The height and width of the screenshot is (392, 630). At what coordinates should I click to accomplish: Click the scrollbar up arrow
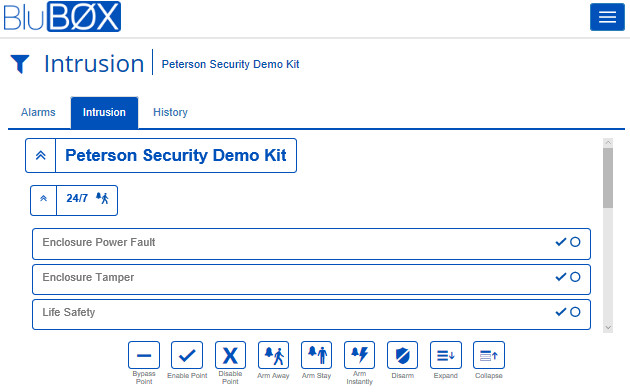point(608,143)
